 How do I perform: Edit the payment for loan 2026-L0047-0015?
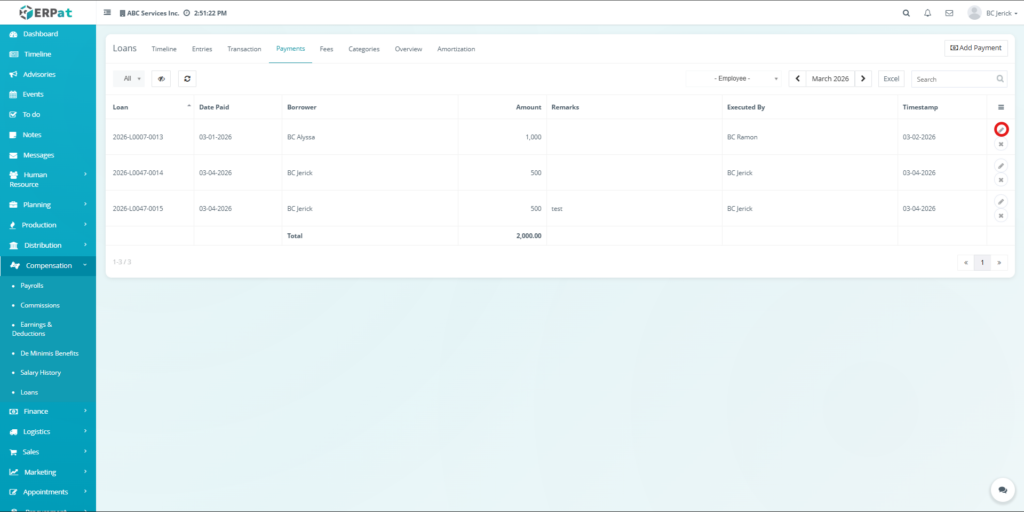(x=1000, y=201)
